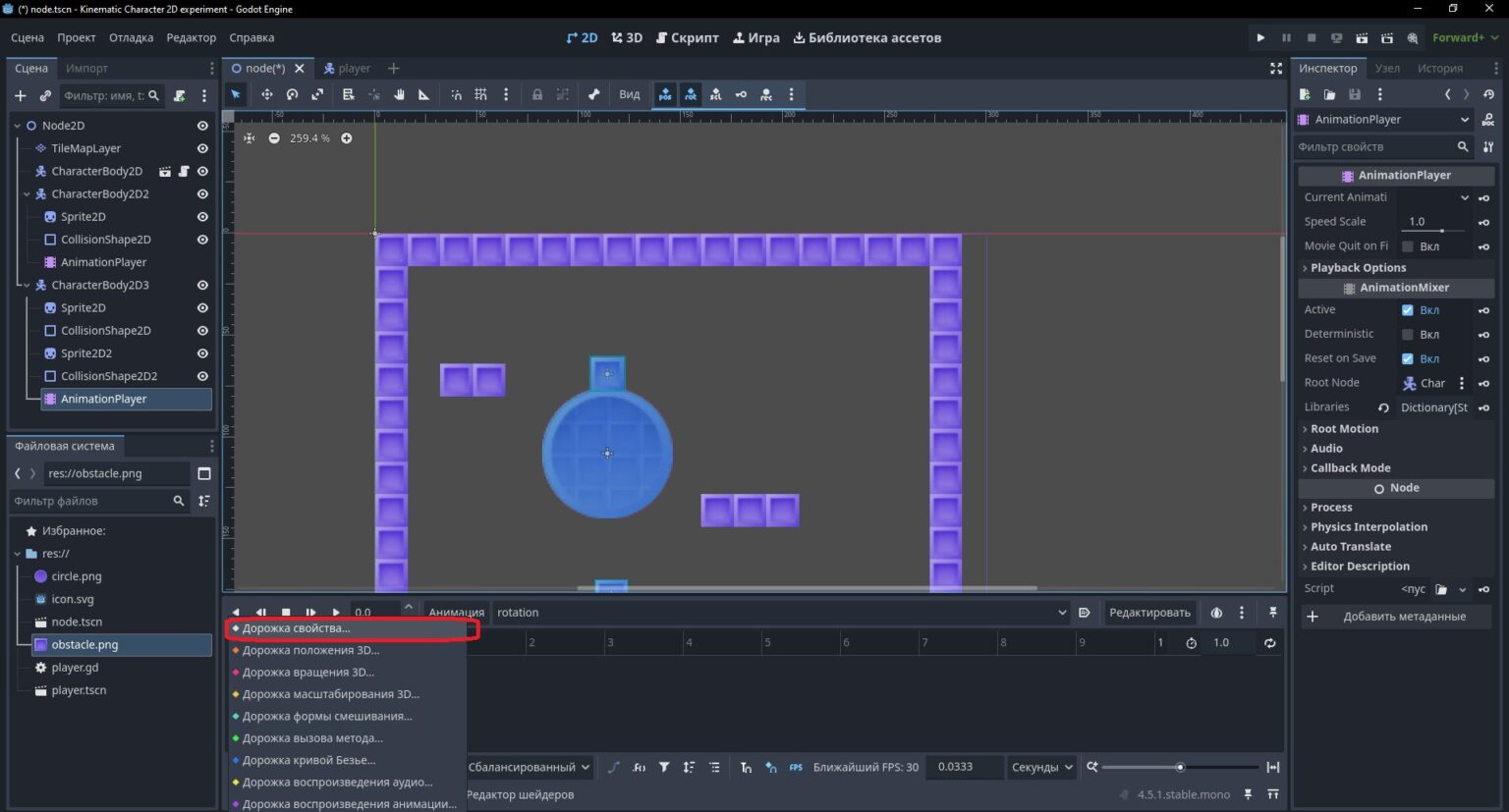Select the Move tool in viewport toolbar
1509x812 pixels.
[x=266, y=94]
